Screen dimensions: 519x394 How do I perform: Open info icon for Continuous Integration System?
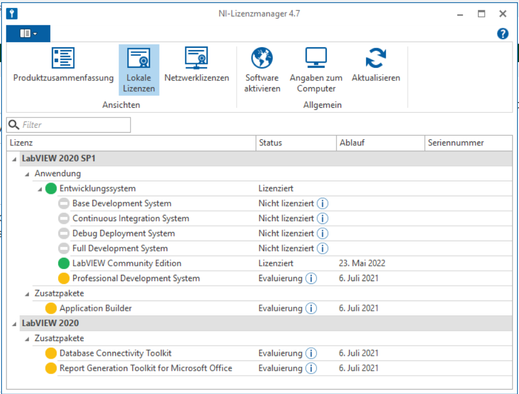click(322, 218)
